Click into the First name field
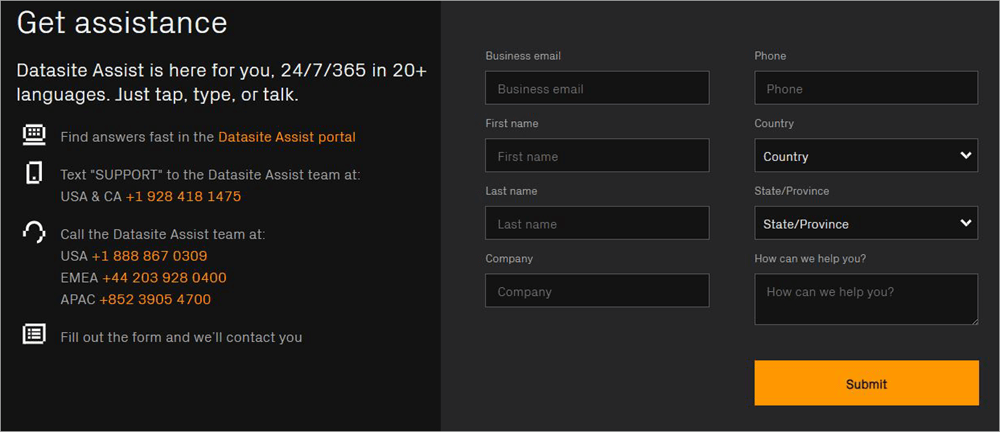Image resolution: width=1000 pixels, height=432 pixels. click(597, 156)
